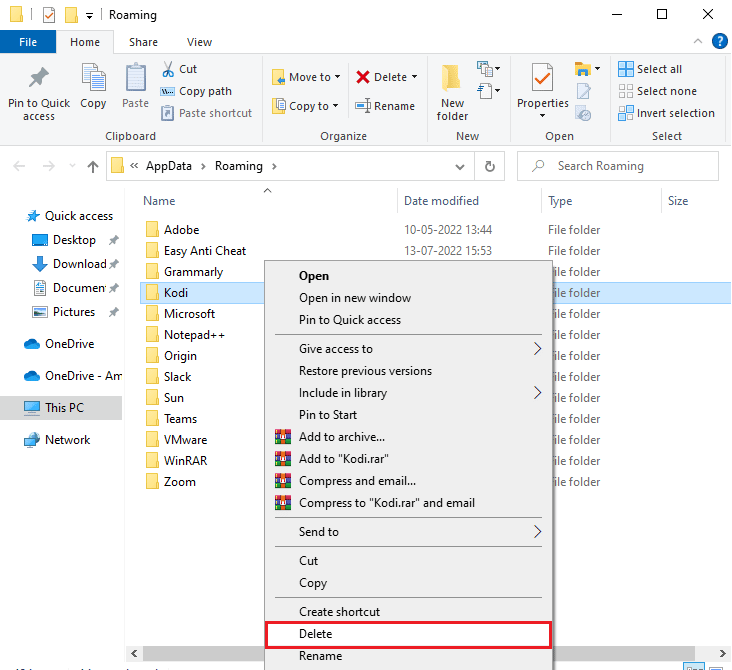Image resolution: width=732 pixels, height=670 pixels.
Task: Choose Copy in the context menu
Action: coord(408,583)
